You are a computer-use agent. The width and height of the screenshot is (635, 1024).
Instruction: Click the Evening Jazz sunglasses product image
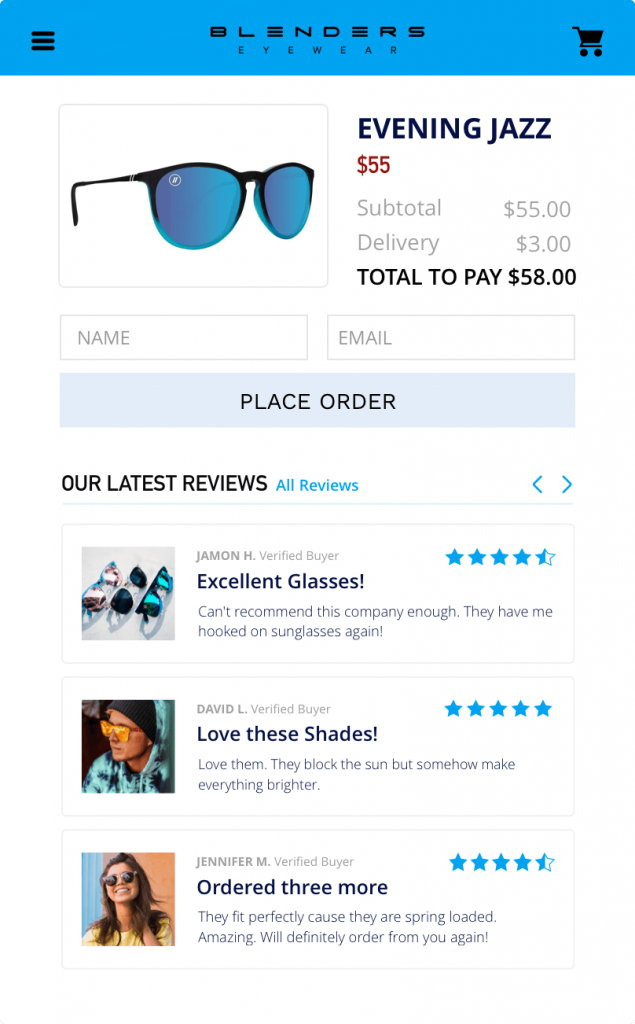(193, 195)
